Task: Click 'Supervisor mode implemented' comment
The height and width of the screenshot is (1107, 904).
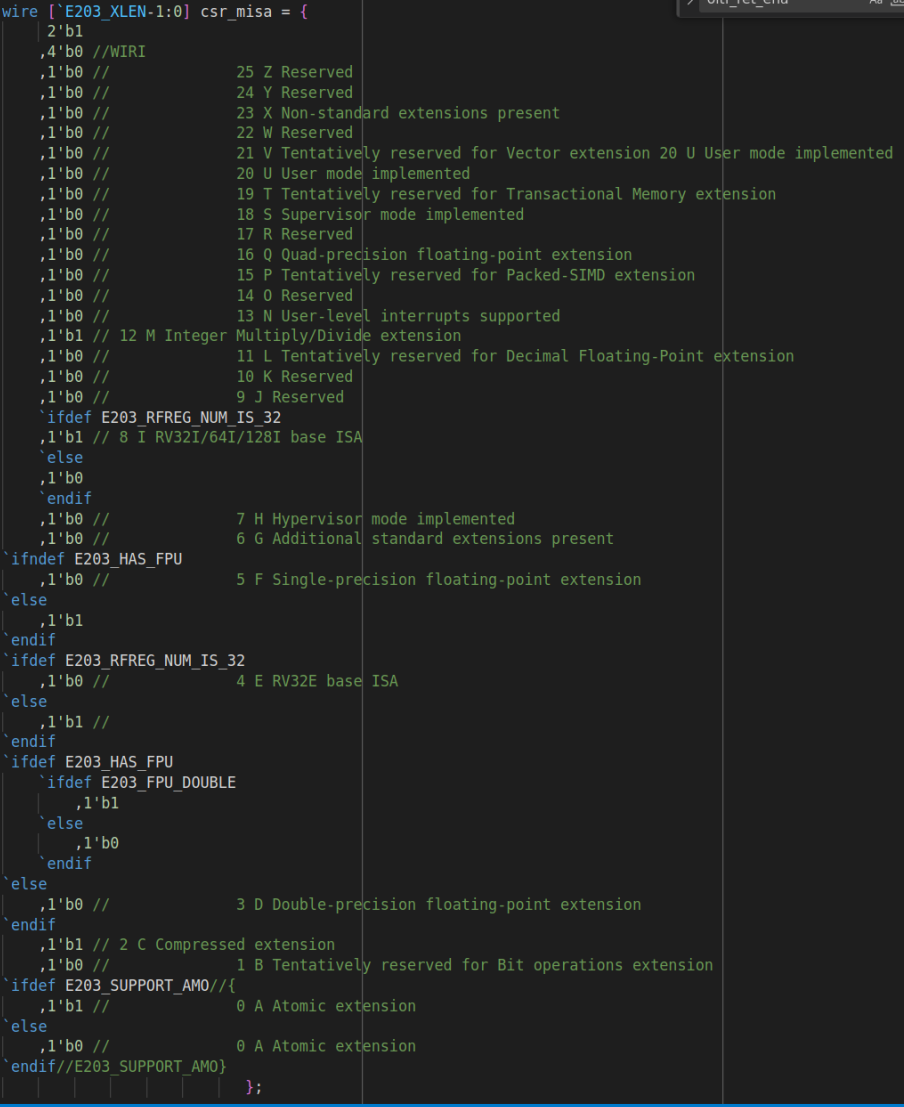Action: (402, 214)
